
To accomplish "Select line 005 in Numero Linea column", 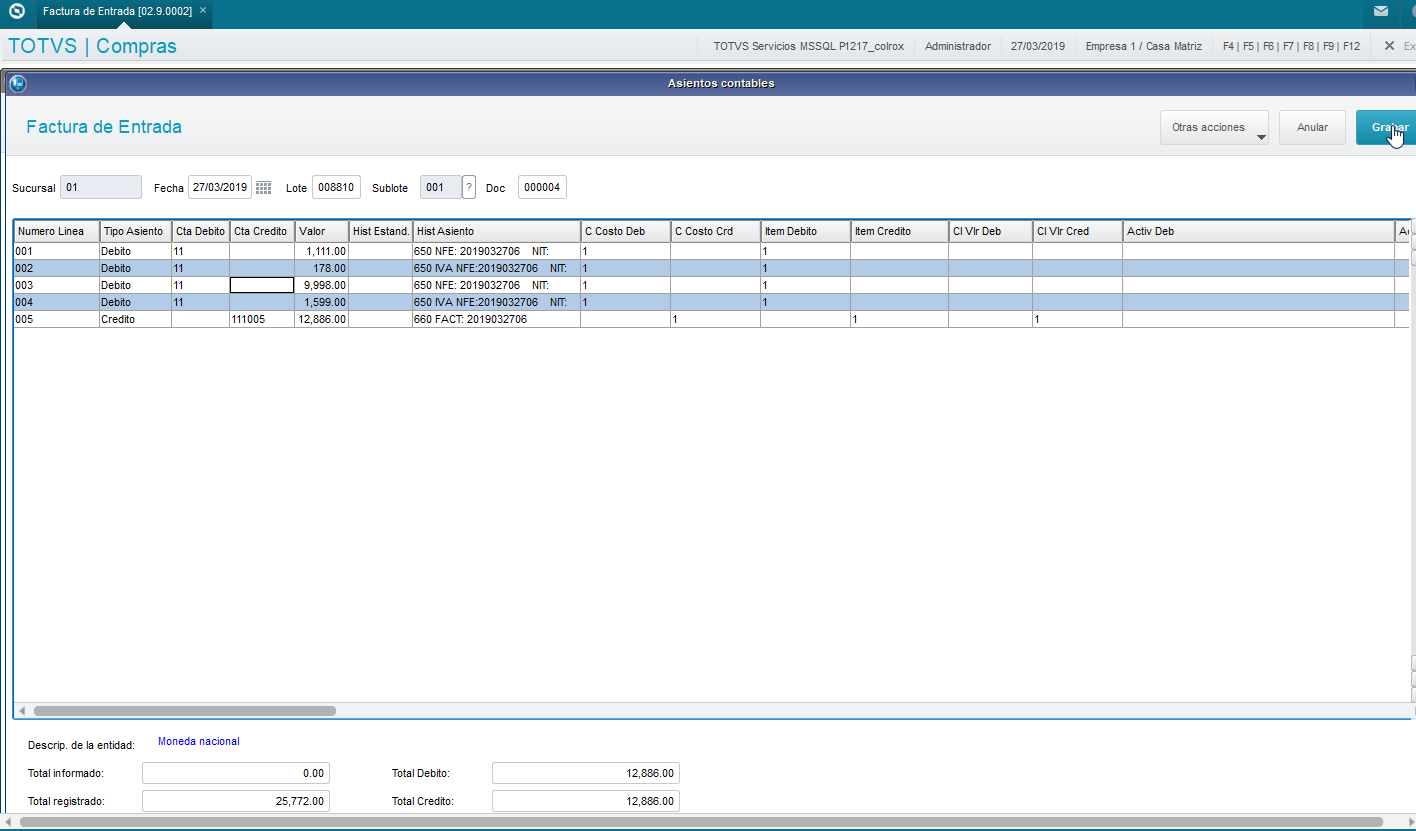I will 57,319.
